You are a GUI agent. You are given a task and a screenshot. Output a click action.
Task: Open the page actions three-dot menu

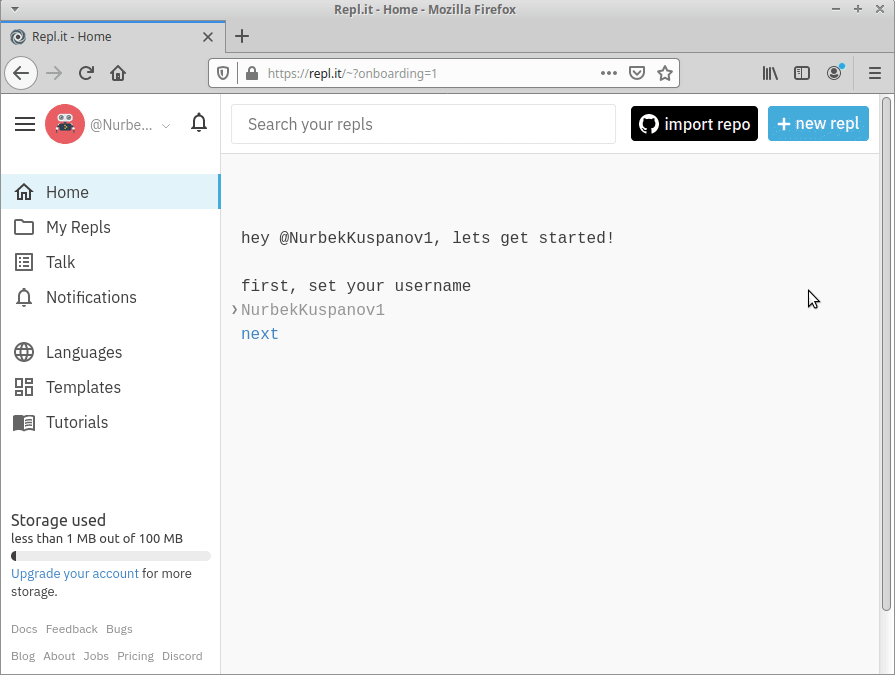(608, 73)
